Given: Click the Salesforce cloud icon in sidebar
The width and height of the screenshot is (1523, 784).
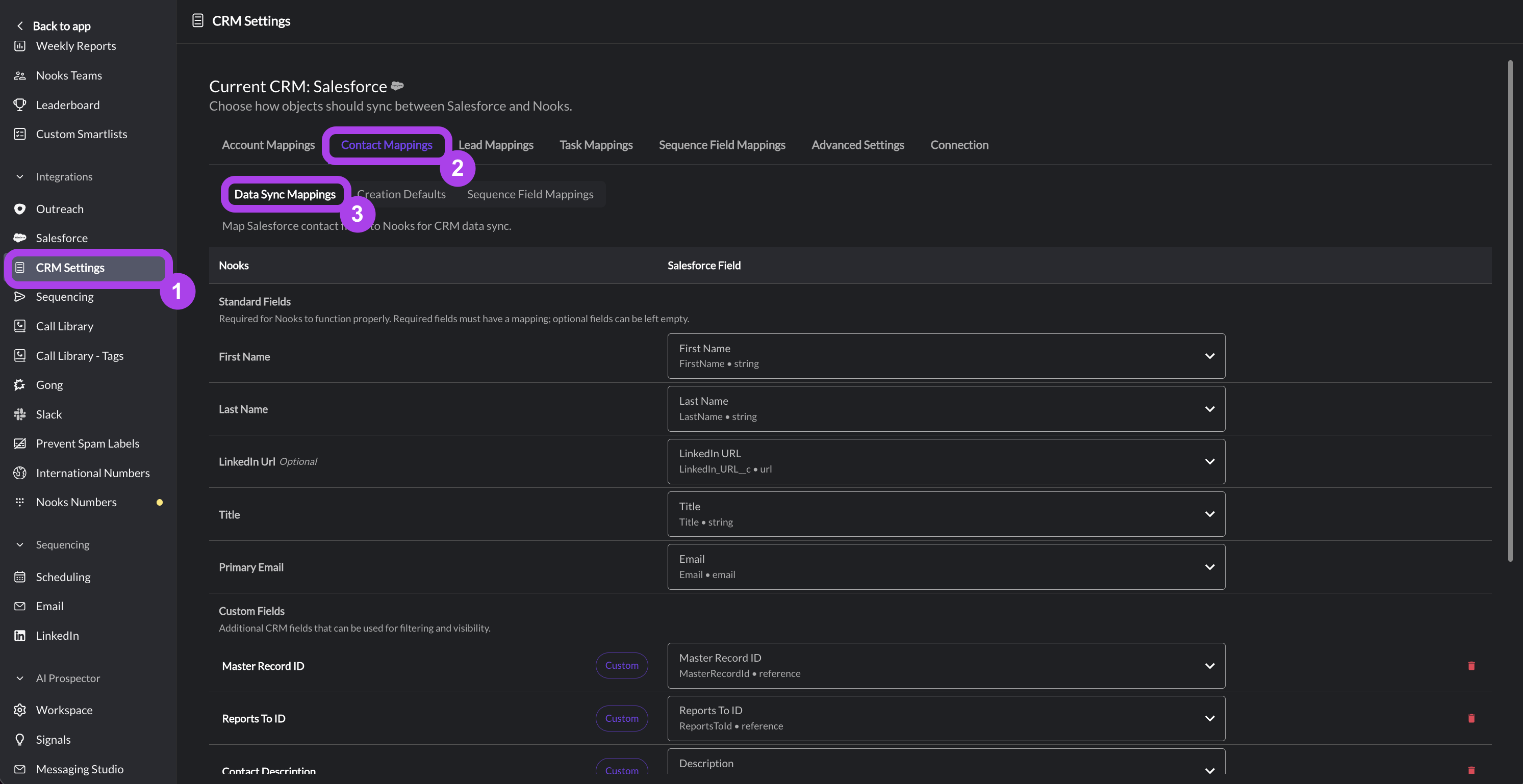Looking at the screenshot, I should (x=19, y=238).
